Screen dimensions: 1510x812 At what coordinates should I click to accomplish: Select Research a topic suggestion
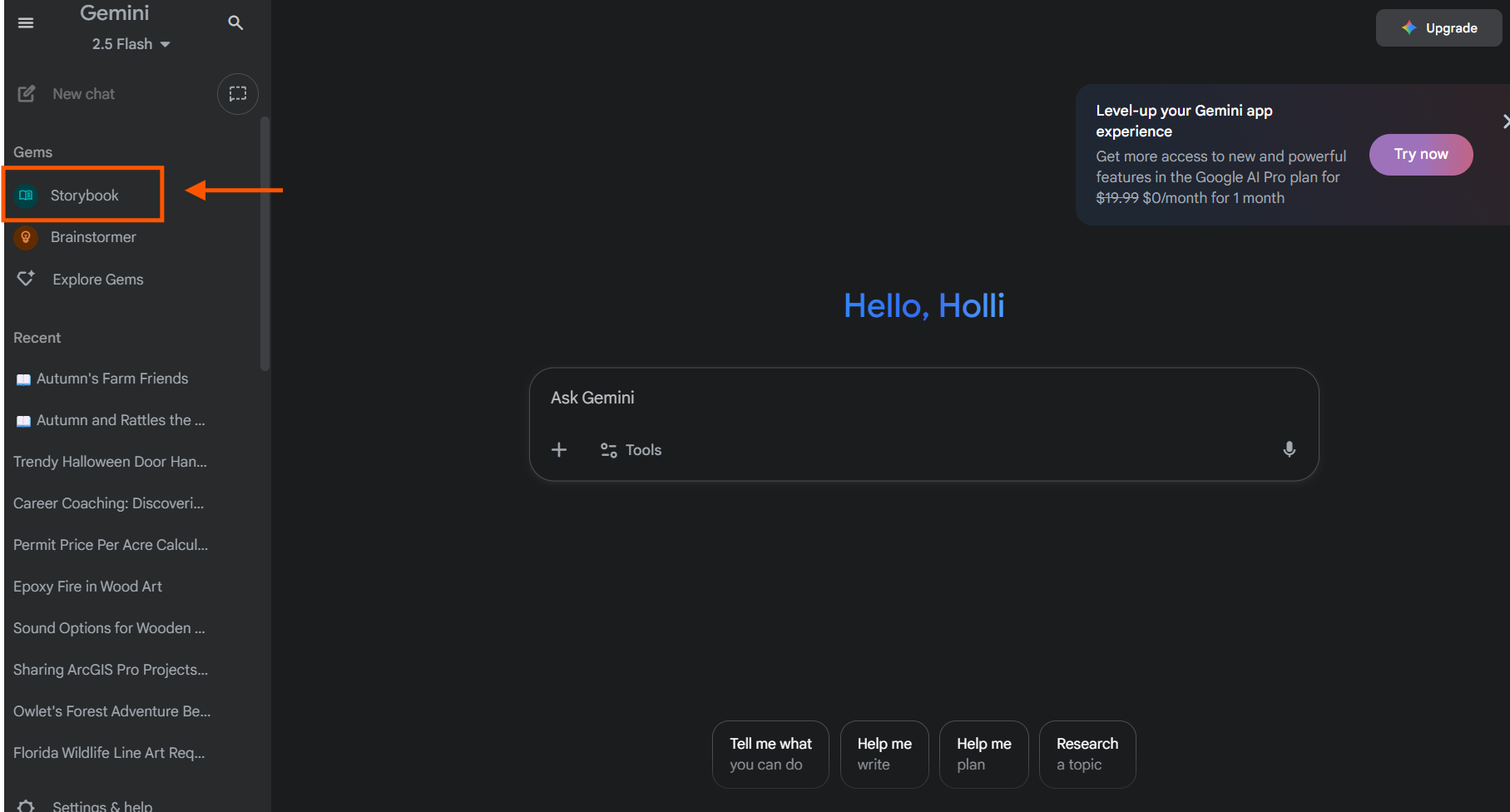pos(1087,754)
